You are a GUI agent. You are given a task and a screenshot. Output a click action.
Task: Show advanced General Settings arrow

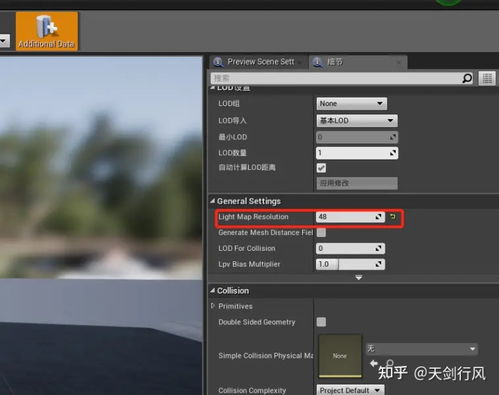(x=359, y=277)
